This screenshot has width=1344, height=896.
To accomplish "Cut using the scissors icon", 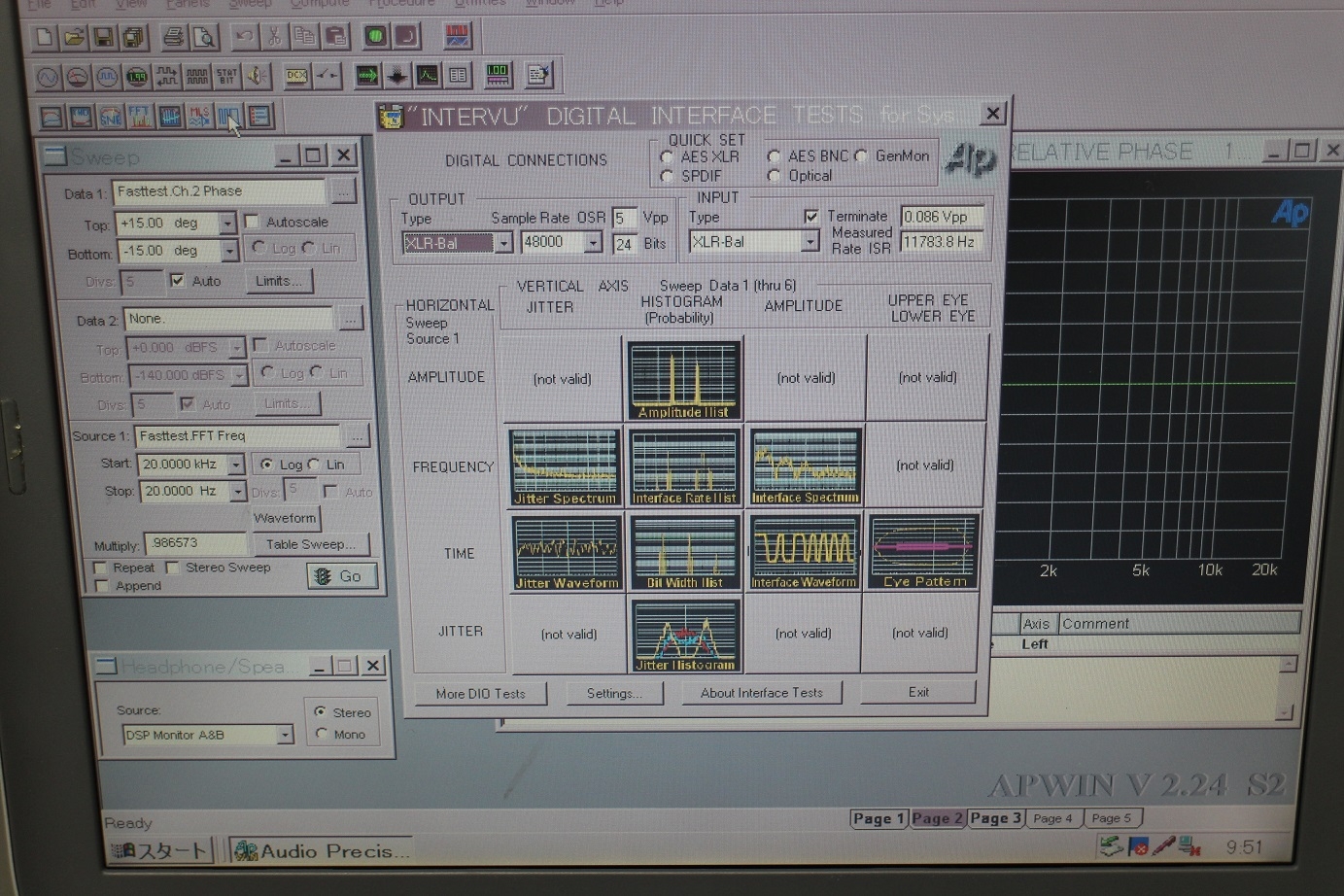I will [x=275, y=38].
